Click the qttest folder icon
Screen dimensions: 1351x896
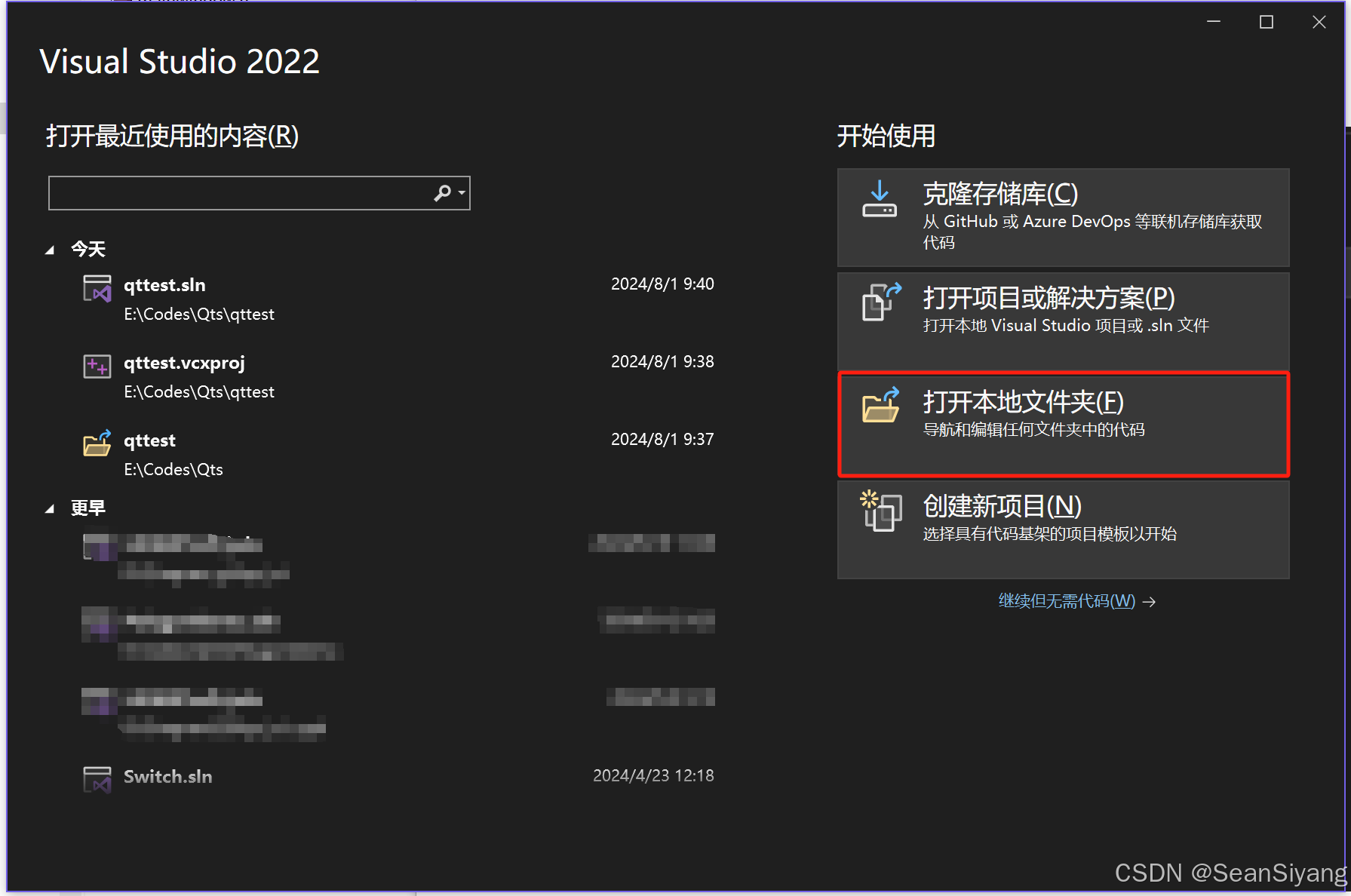[97, 443]
